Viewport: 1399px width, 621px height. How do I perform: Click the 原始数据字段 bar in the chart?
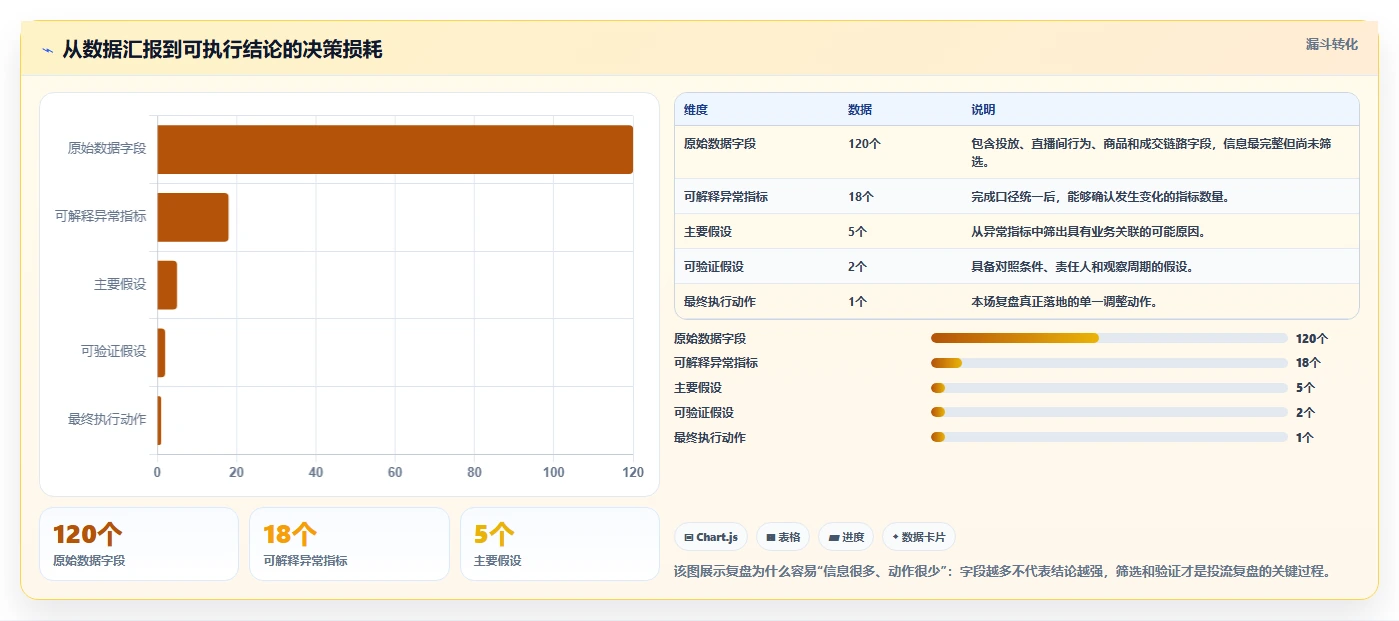pos(395,149)
